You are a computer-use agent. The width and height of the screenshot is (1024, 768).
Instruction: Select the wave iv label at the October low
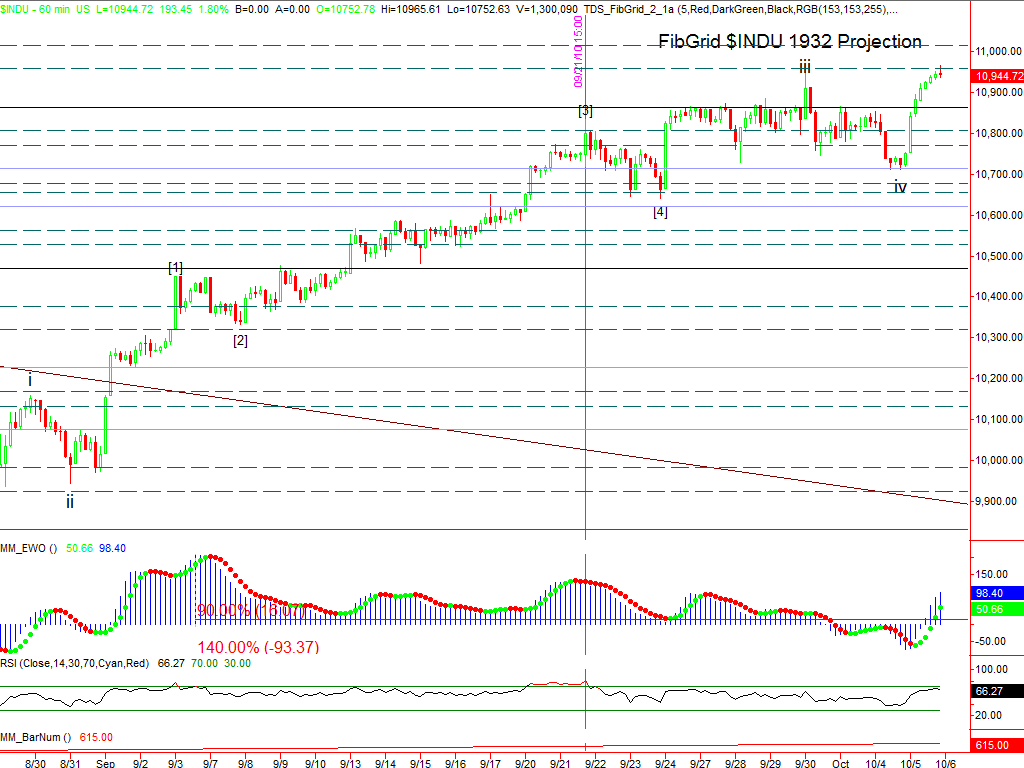point(900,187)
